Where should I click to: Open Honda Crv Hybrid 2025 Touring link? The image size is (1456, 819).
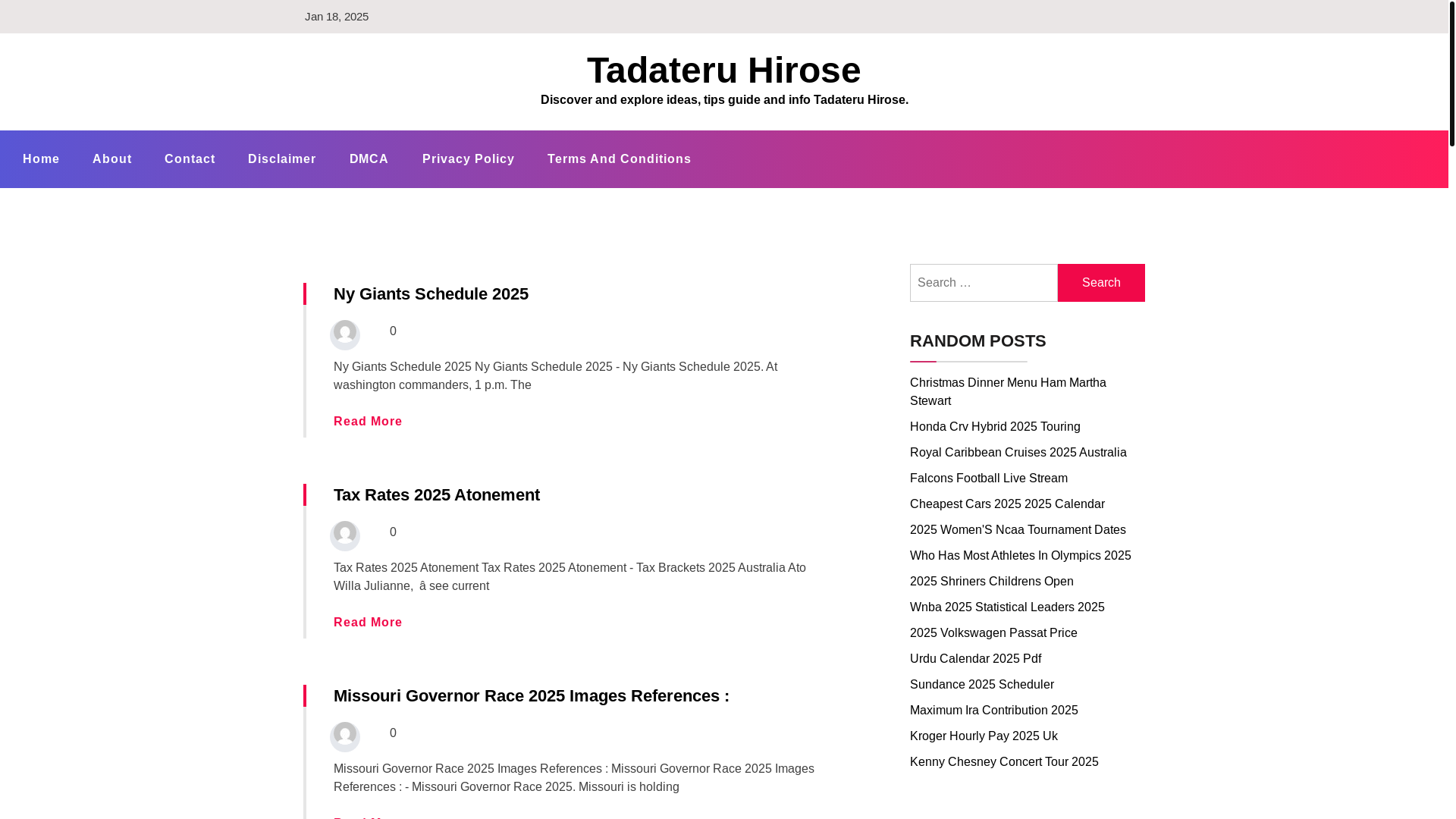pos(995,426)
